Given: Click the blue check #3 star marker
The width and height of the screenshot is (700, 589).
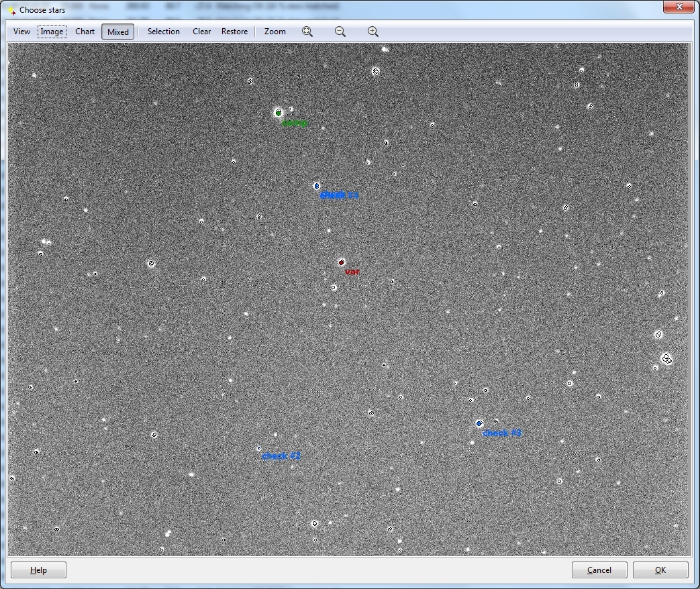Looking at the screenshot, I should click(480, 424).
